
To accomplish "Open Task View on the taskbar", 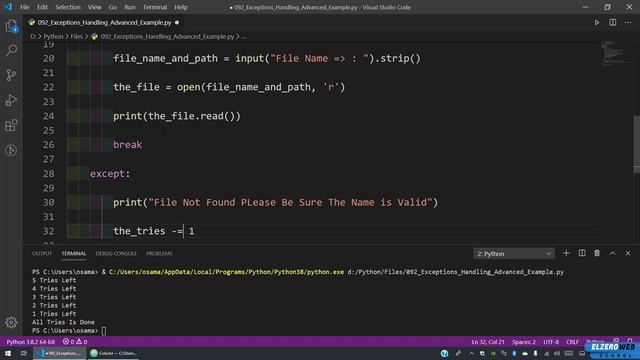I will pyautogui.click(x=24, y=353).
